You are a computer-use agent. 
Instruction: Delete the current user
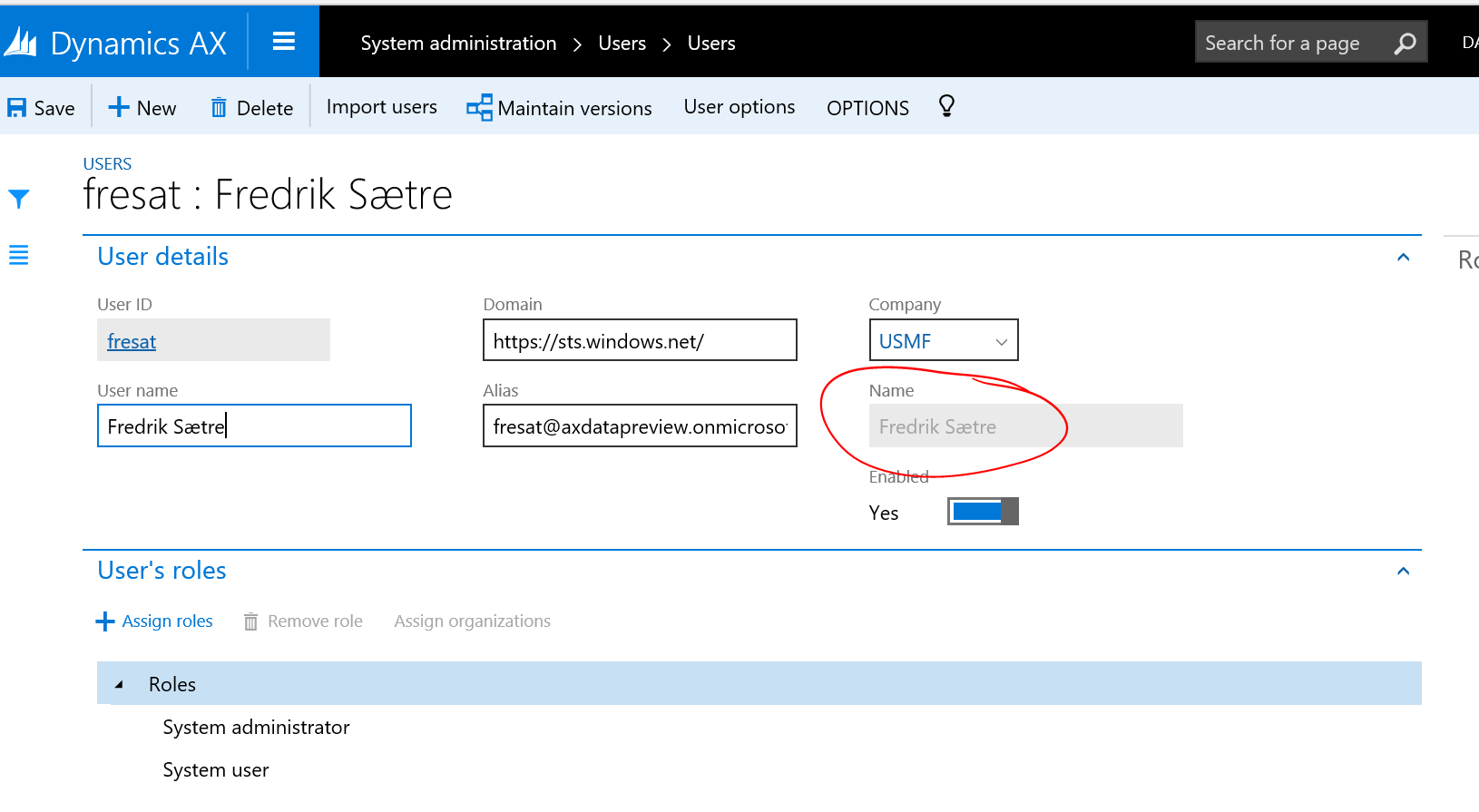click(251, 108)
